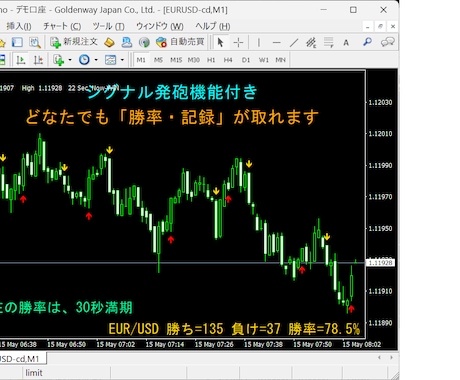Viewport: 460px width, 380px height.
Task: Click the '15 May 07:26' time label
Action: [214, 344]
